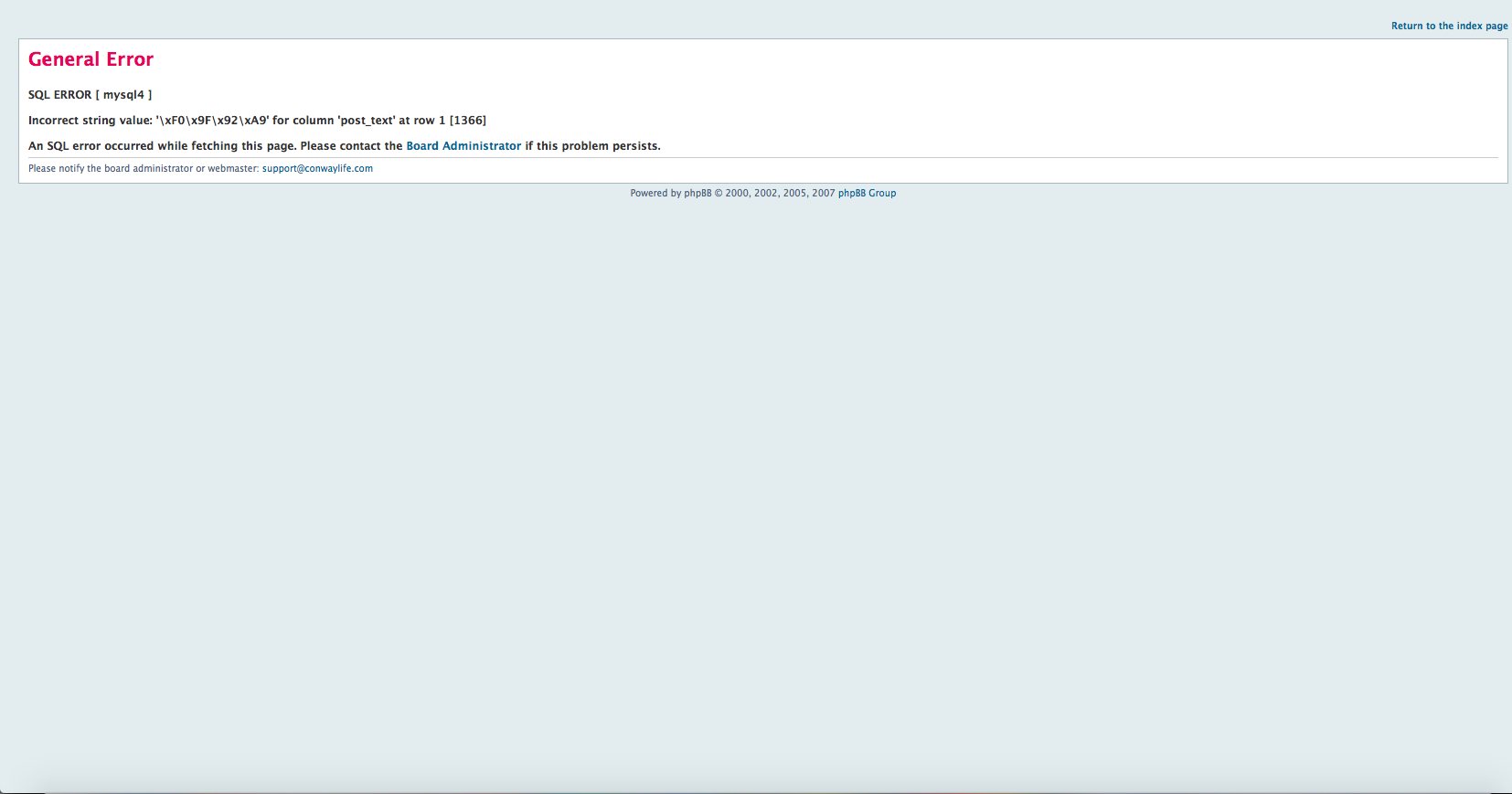This screenshot has height=794, width=1512.
Task: Visit the phpBB Group footer link
Action: (x=867, y=193)
